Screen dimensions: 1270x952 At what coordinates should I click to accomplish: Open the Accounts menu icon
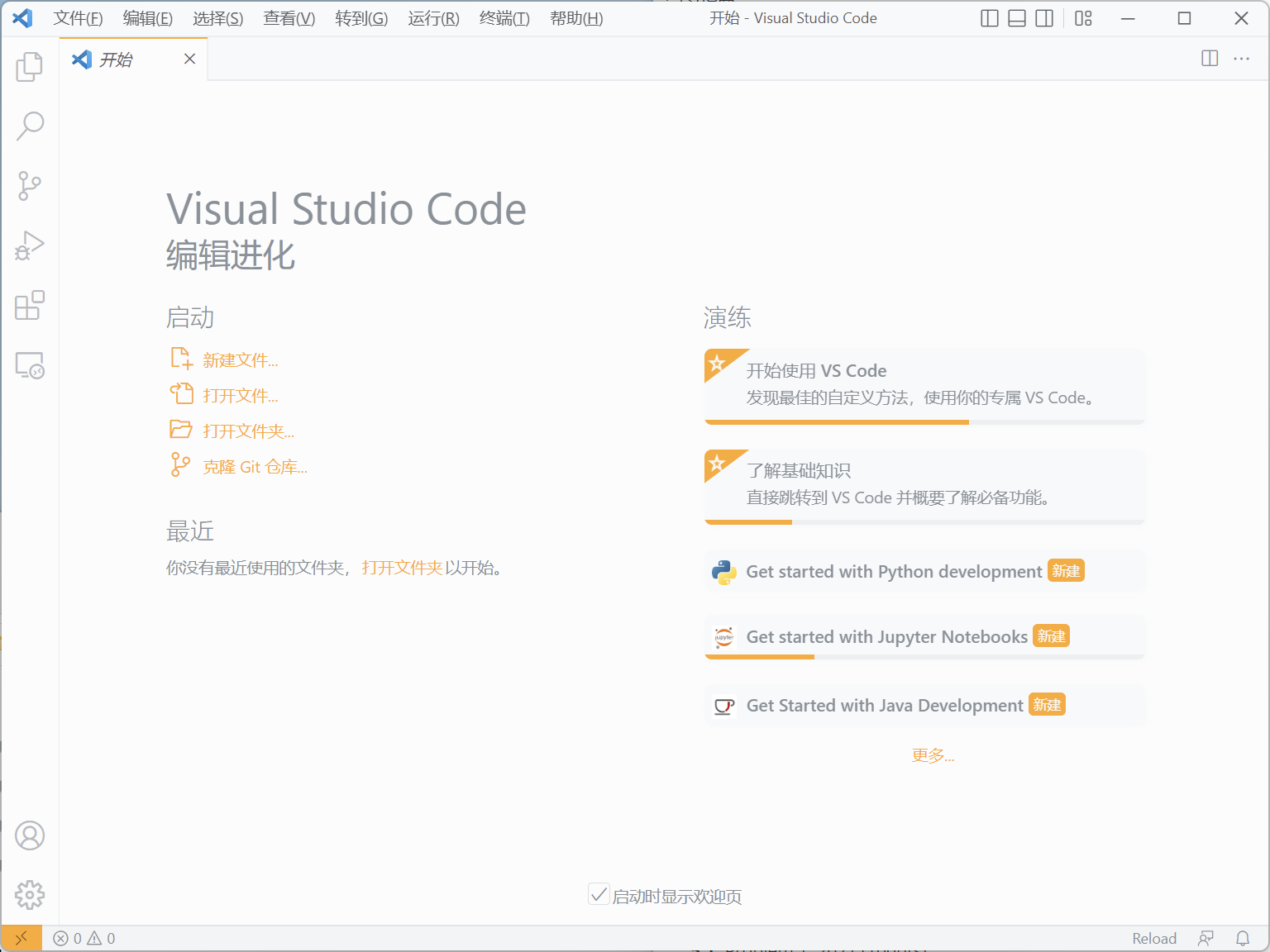(x=30, y=835)
